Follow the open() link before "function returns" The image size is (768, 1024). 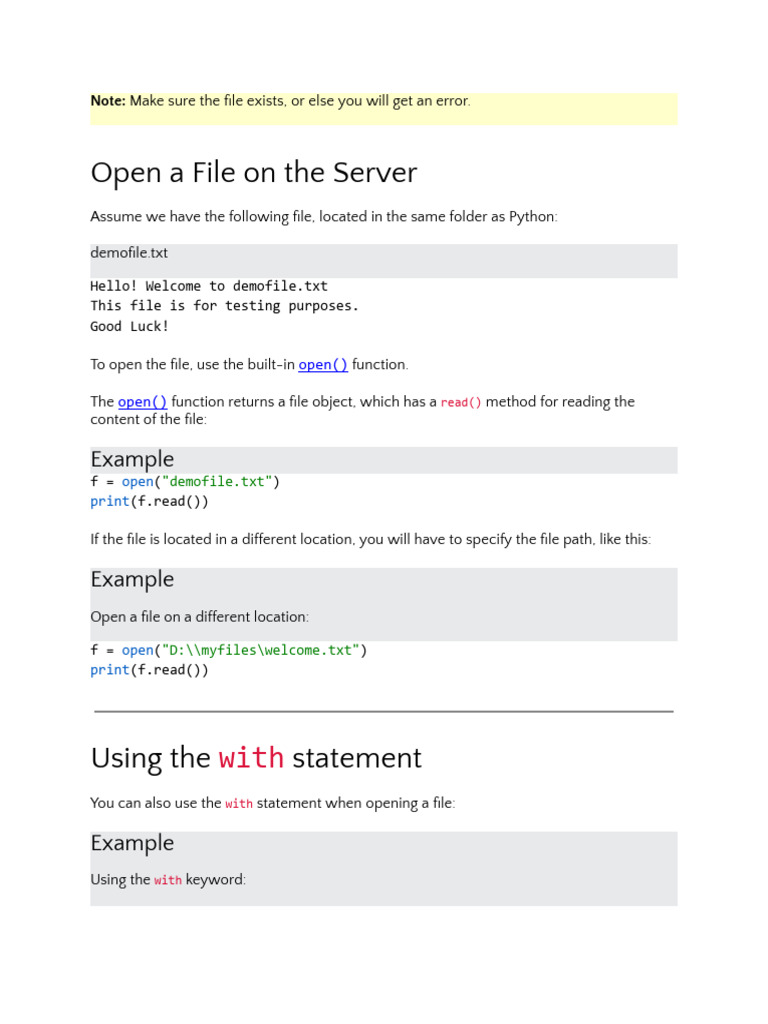pos(142,402)
